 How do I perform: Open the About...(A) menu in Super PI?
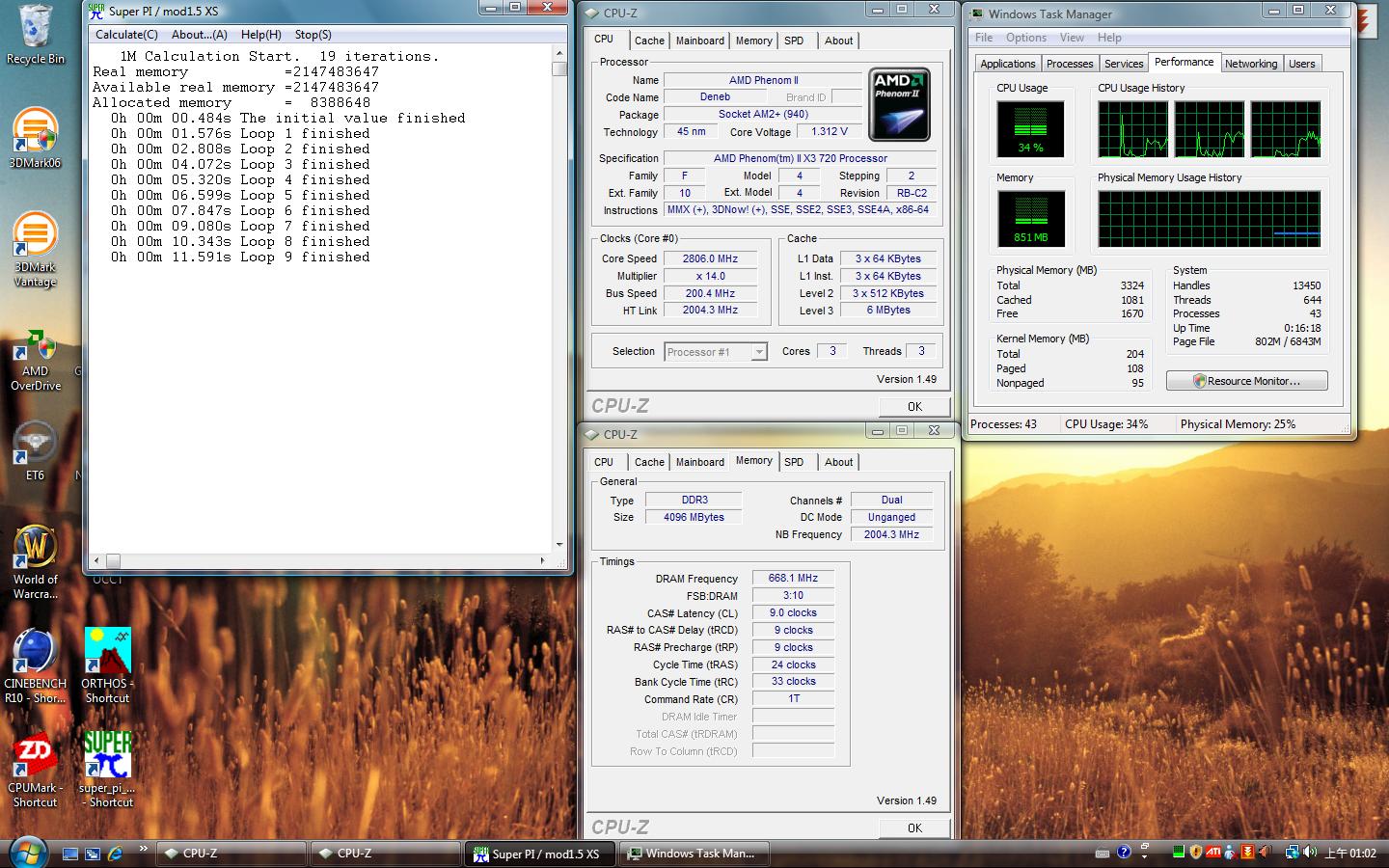pyautogui.click(x=200, y=34)
